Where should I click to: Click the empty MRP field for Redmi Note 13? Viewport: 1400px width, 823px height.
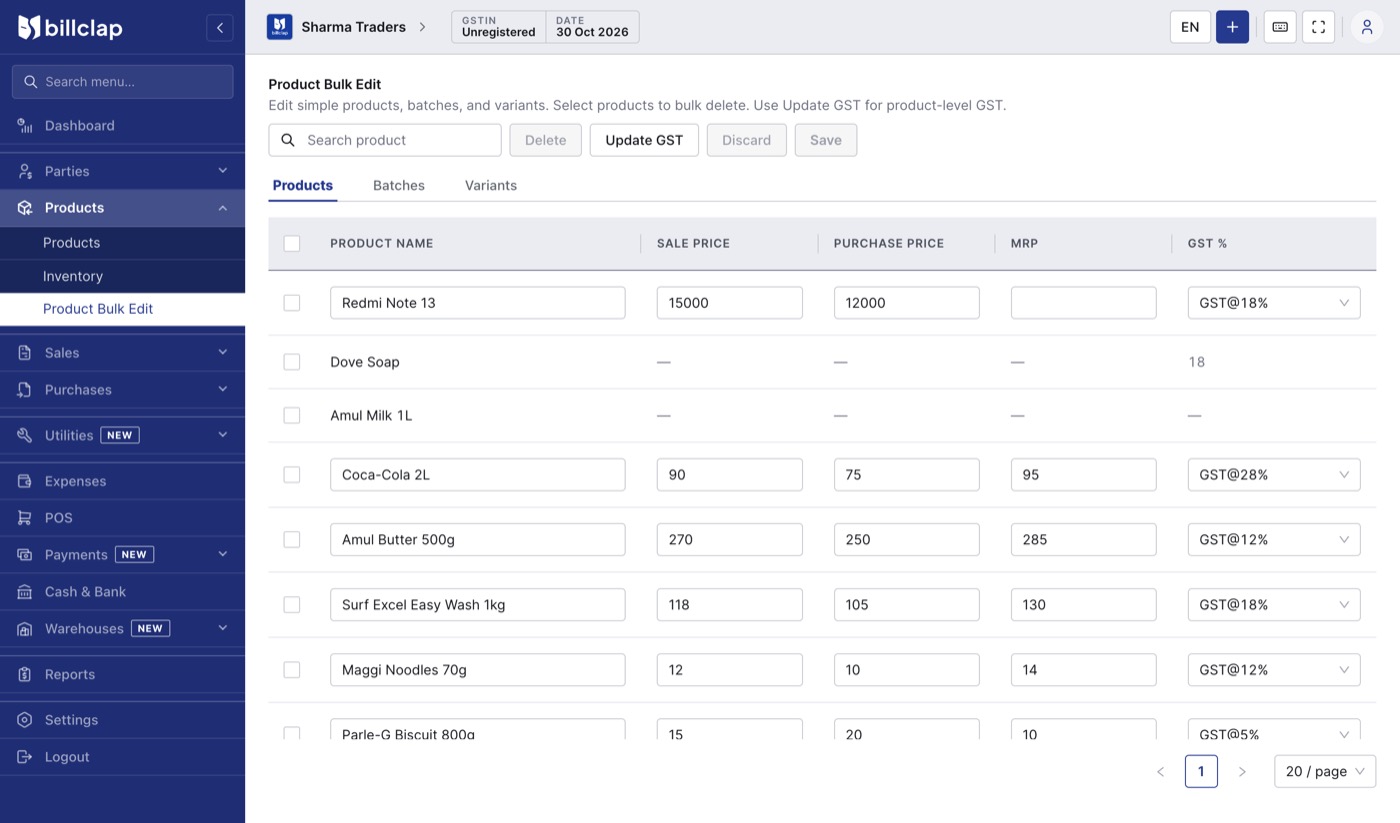click(x=1084, y=303)
